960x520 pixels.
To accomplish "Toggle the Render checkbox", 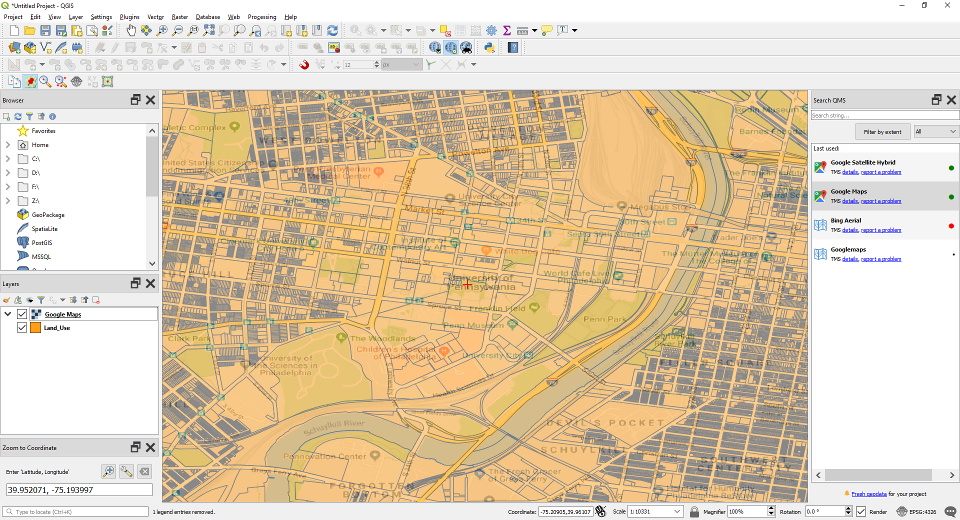I will pos(861,512).
